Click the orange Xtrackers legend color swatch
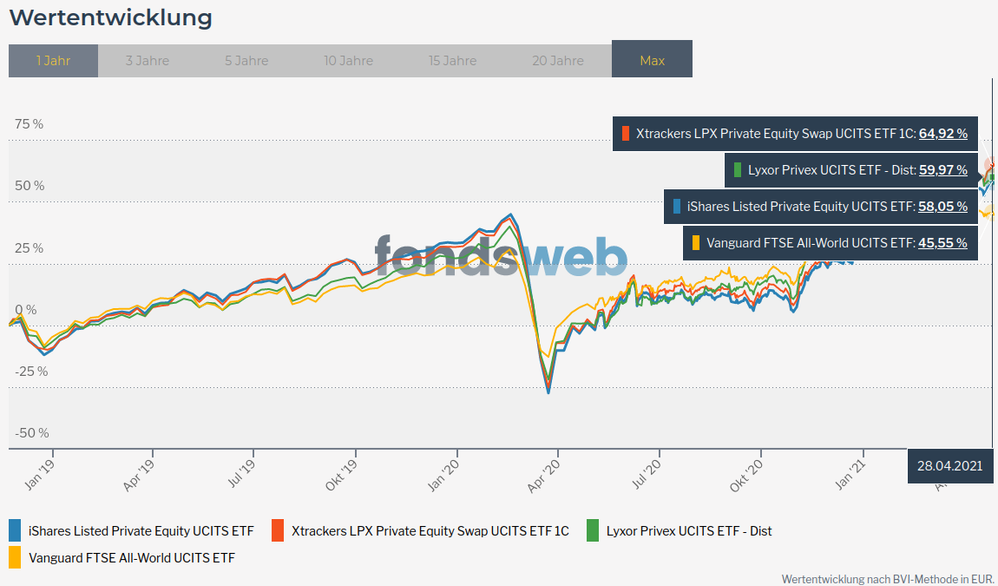Image resolution: width=998 pixels, height=586 pixels. point(279,531)
